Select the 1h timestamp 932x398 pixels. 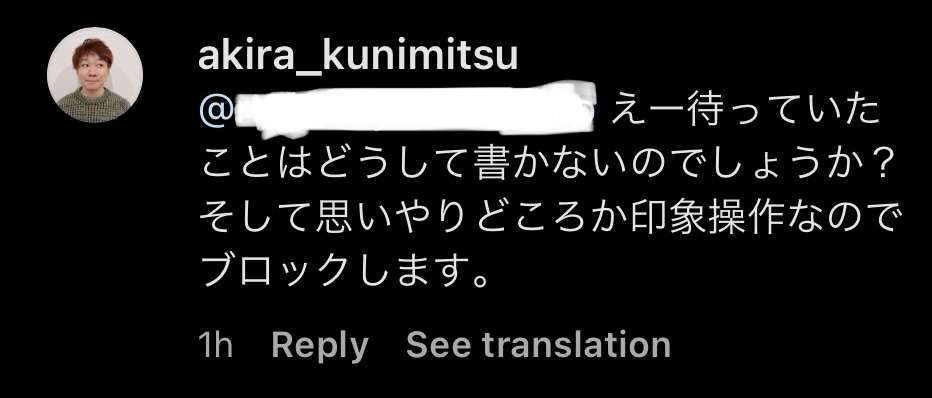click(x=215, y=345)
